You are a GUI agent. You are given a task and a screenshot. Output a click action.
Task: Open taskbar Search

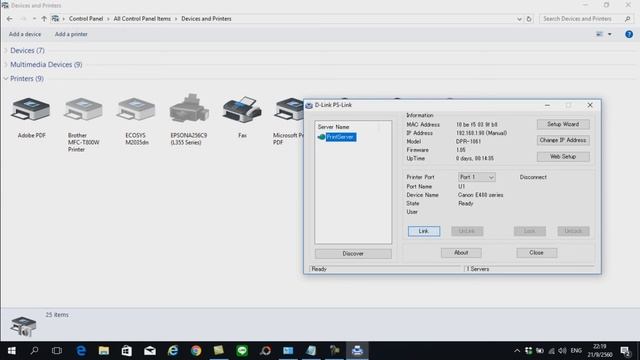pyautogui.click(x=34, y=351)
